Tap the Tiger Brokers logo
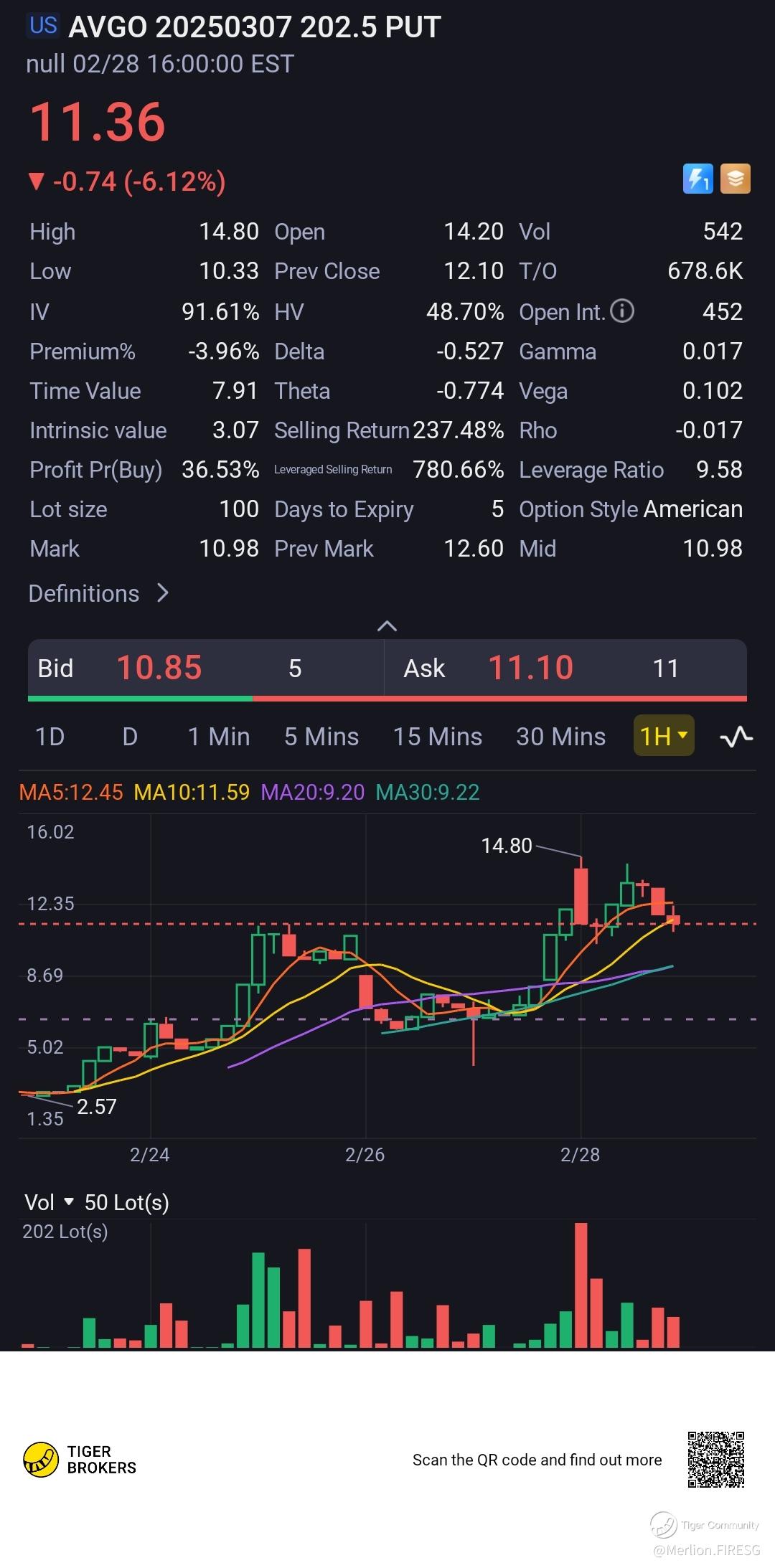Image resolution: width=775 pixels, height=1568 pixels. [x=80, y=1460]
